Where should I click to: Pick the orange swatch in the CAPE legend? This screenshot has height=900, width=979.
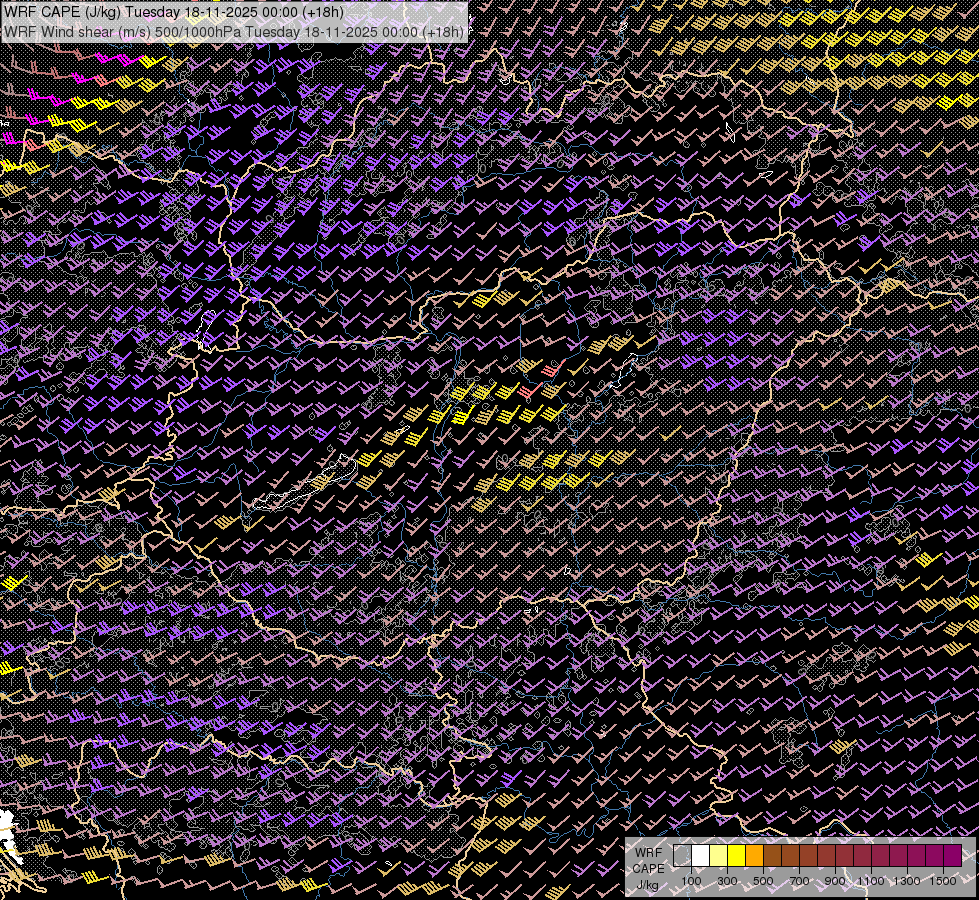coord(754,855)
